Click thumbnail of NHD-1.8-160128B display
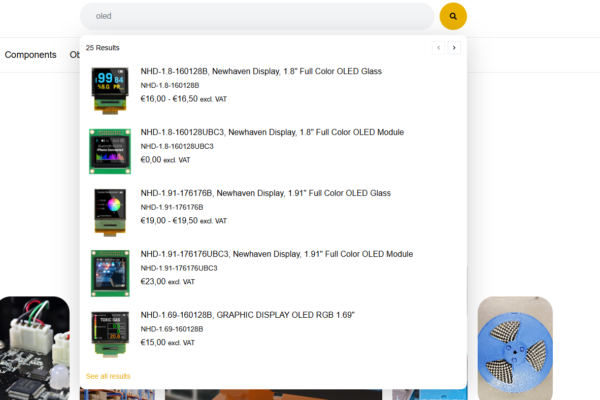The height and width of the screenshot is (400, 600). click(110, 90)
